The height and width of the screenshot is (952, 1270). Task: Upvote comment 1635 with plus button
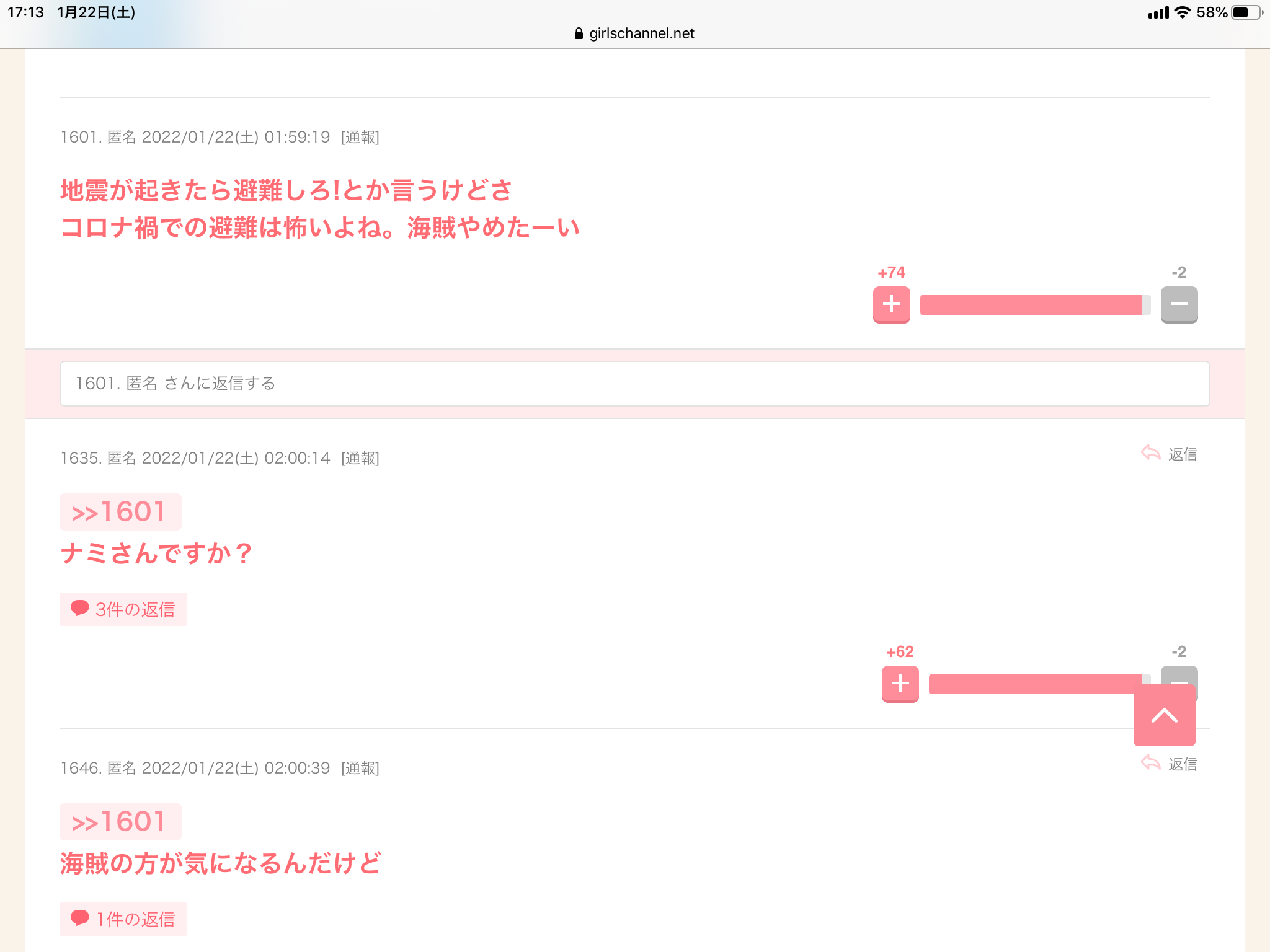pos(900,684)
